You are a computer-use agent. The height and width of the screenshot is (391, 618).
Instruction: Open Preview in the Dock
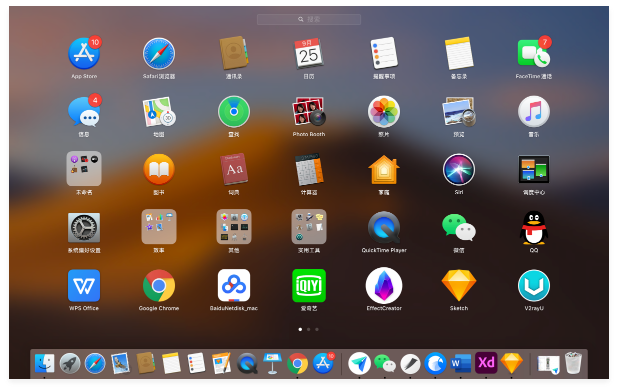[x=120, y=363]
